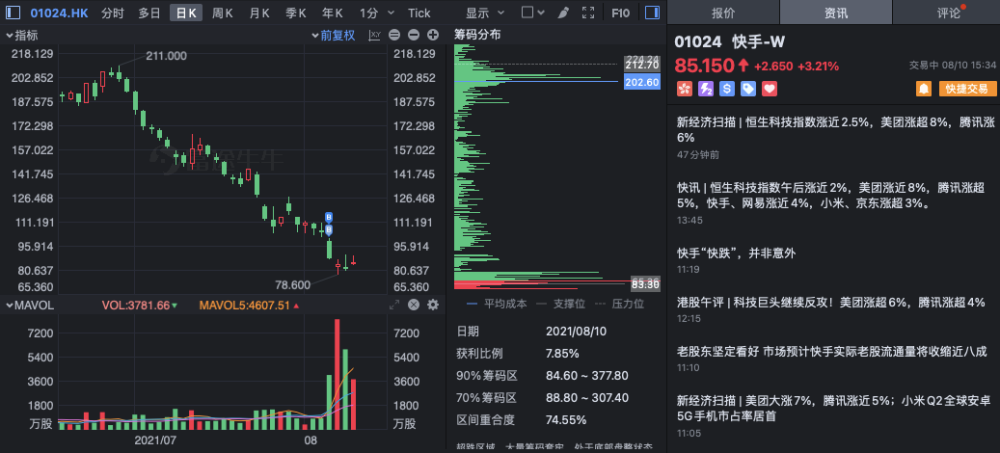Click the 211.000 high price label
The height and width of the screenshot is (453, 1000).
click(x=166, y=56)
